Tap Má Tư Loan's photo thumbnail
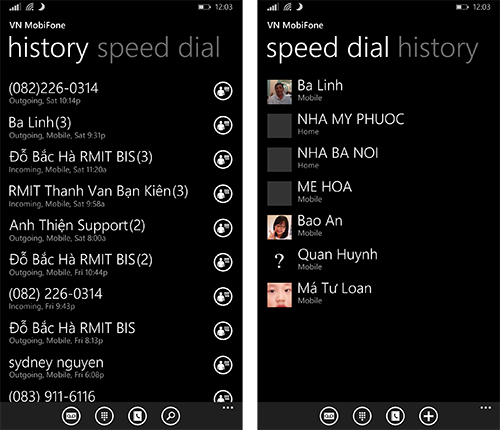Image resolution: width=500 pixels, height=430 pixels. tap(279, 295)
